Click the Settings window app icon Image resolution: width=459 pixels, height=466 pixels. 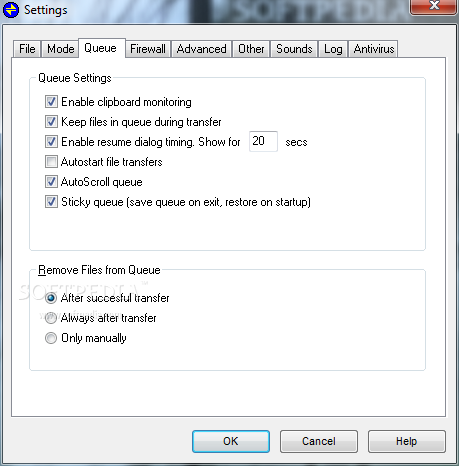(11, 9)
